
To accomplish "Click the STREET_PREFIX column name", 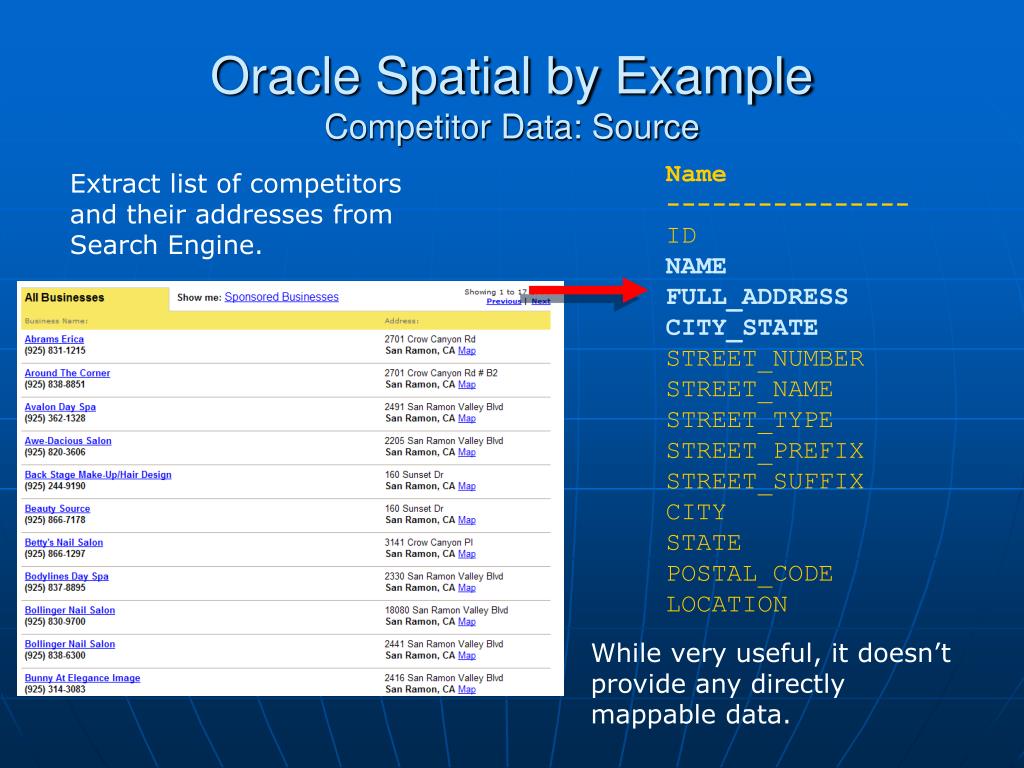I will tap(765, 451).
